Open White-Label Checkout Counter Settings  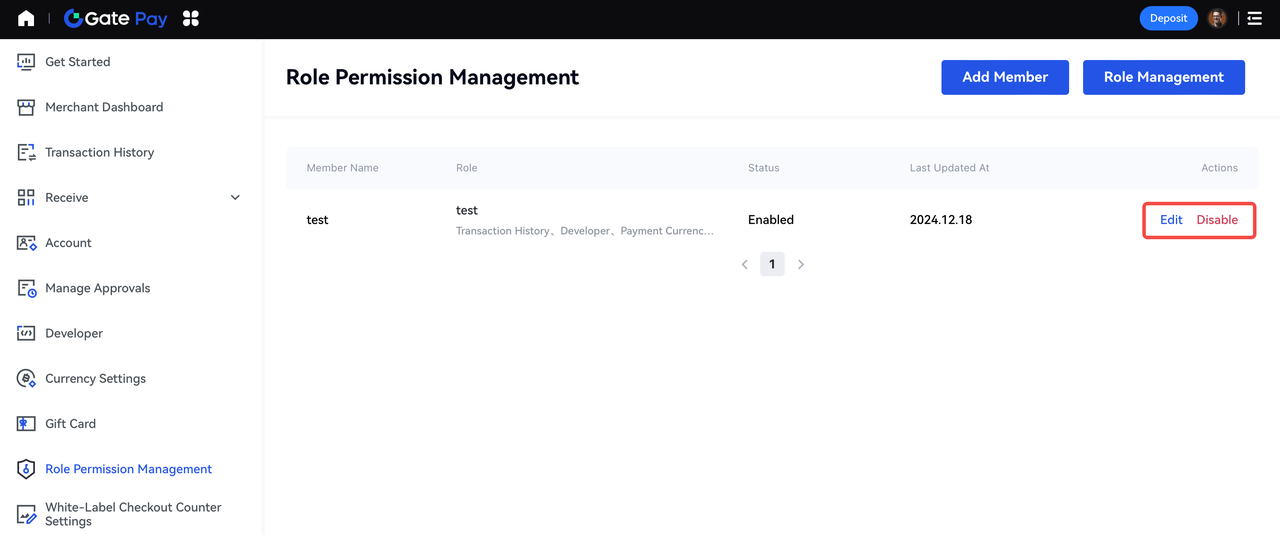pos(132,514)
